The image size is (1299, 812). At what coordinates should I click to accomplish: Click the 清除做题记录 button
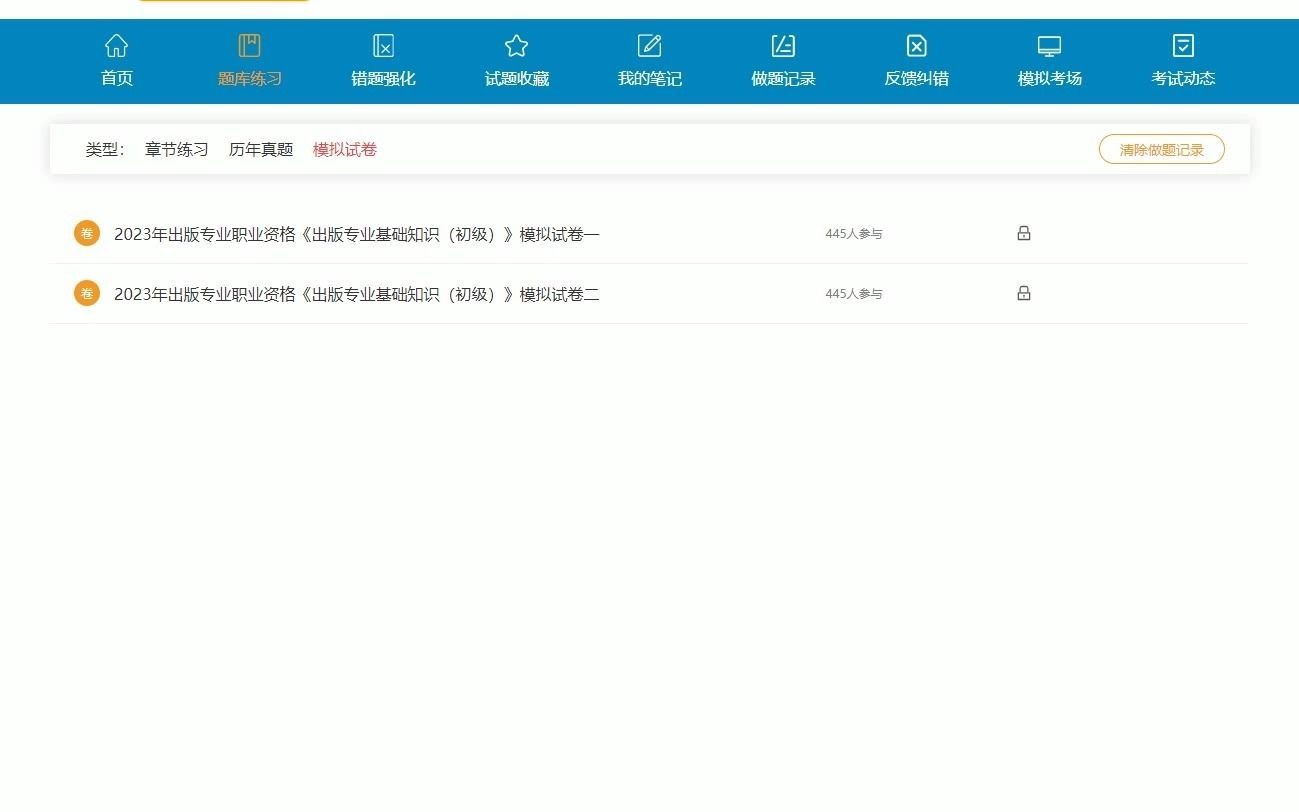(x=1162, y=150)
